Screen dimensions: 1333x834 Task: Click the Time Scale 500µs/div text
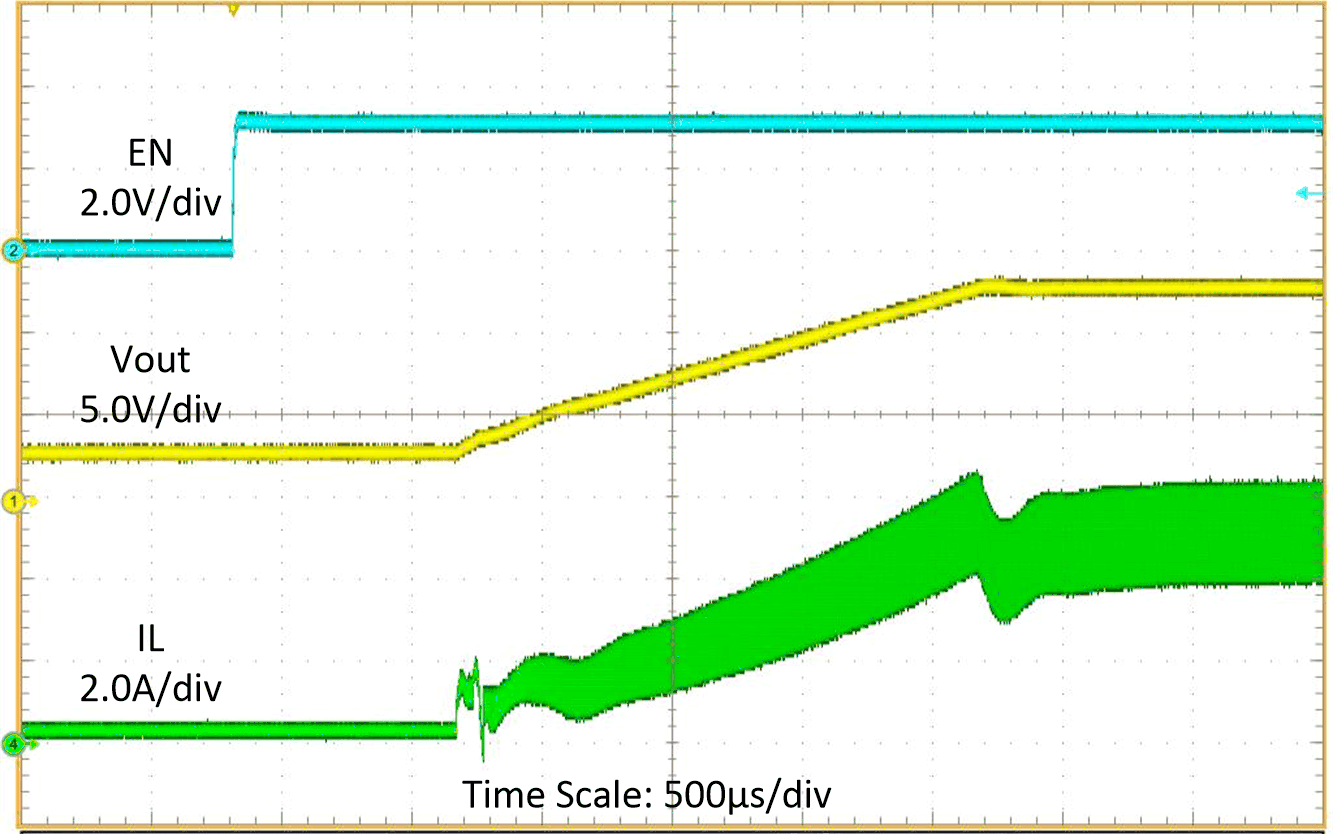point(647,794)
